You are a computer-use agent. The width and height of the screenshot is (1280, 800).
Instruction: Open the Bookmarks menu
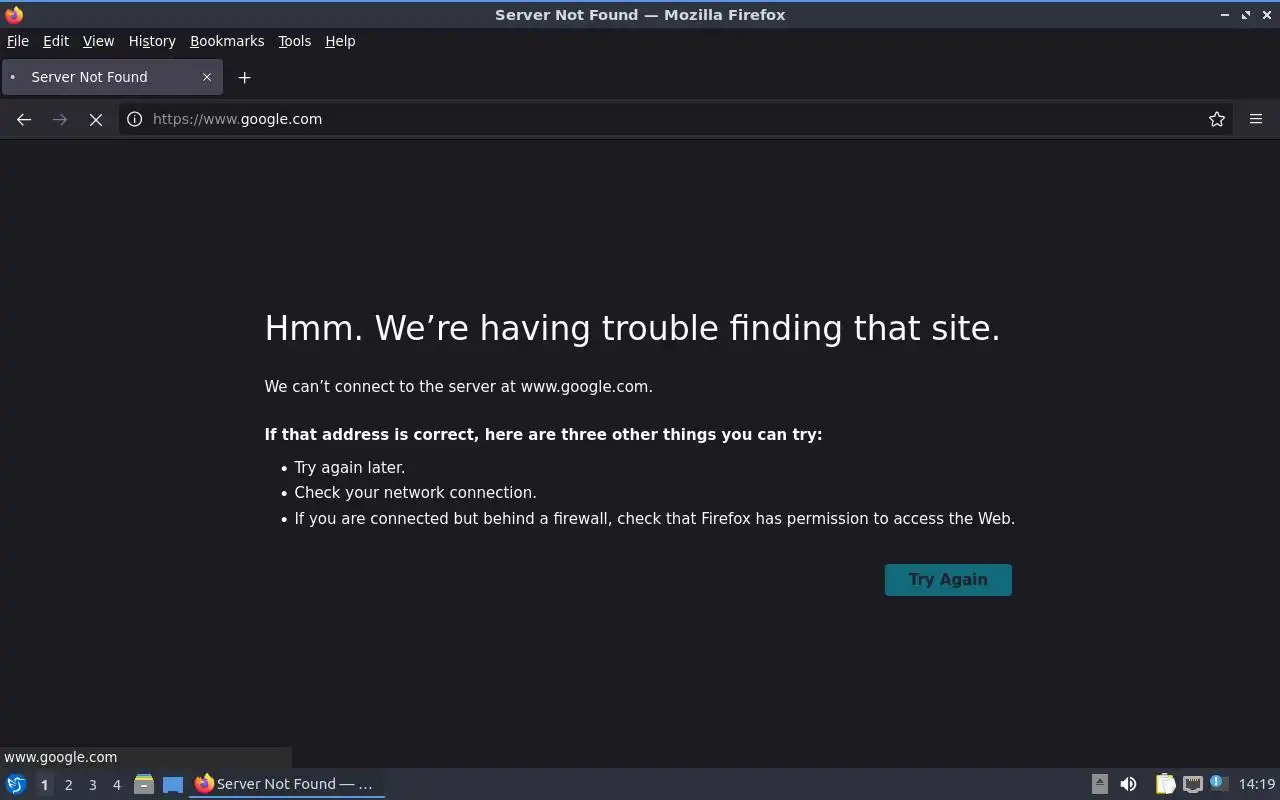227,41
